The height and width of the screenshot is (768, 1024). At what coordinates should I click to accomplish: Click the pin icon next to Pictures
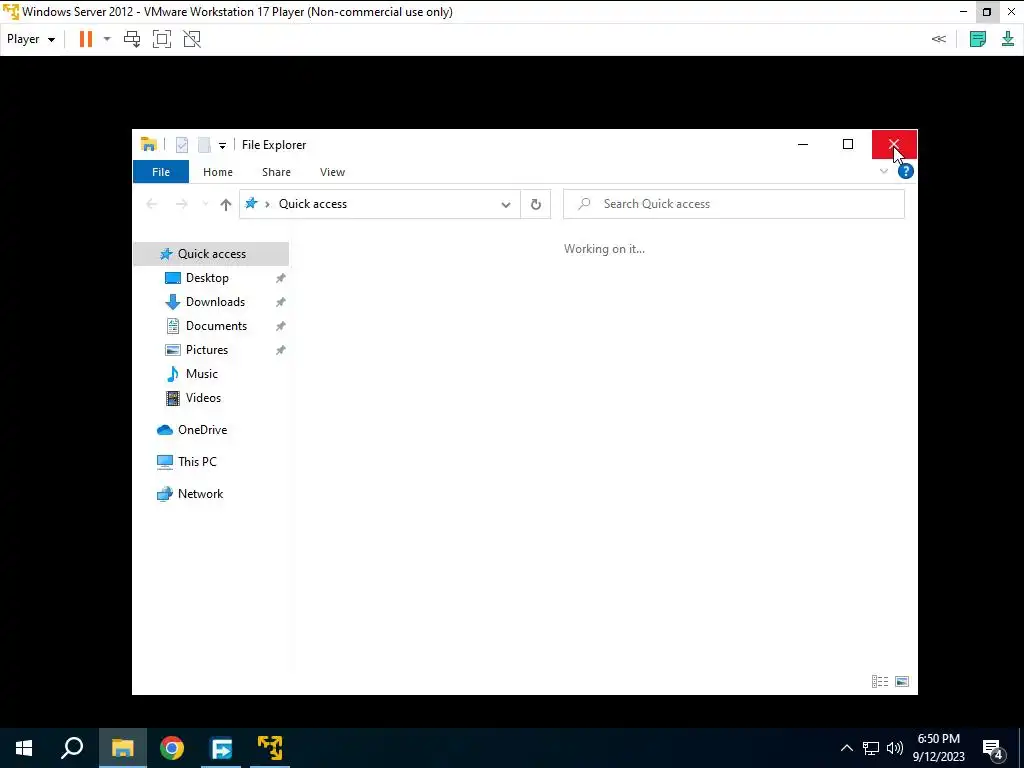point(280,350)
